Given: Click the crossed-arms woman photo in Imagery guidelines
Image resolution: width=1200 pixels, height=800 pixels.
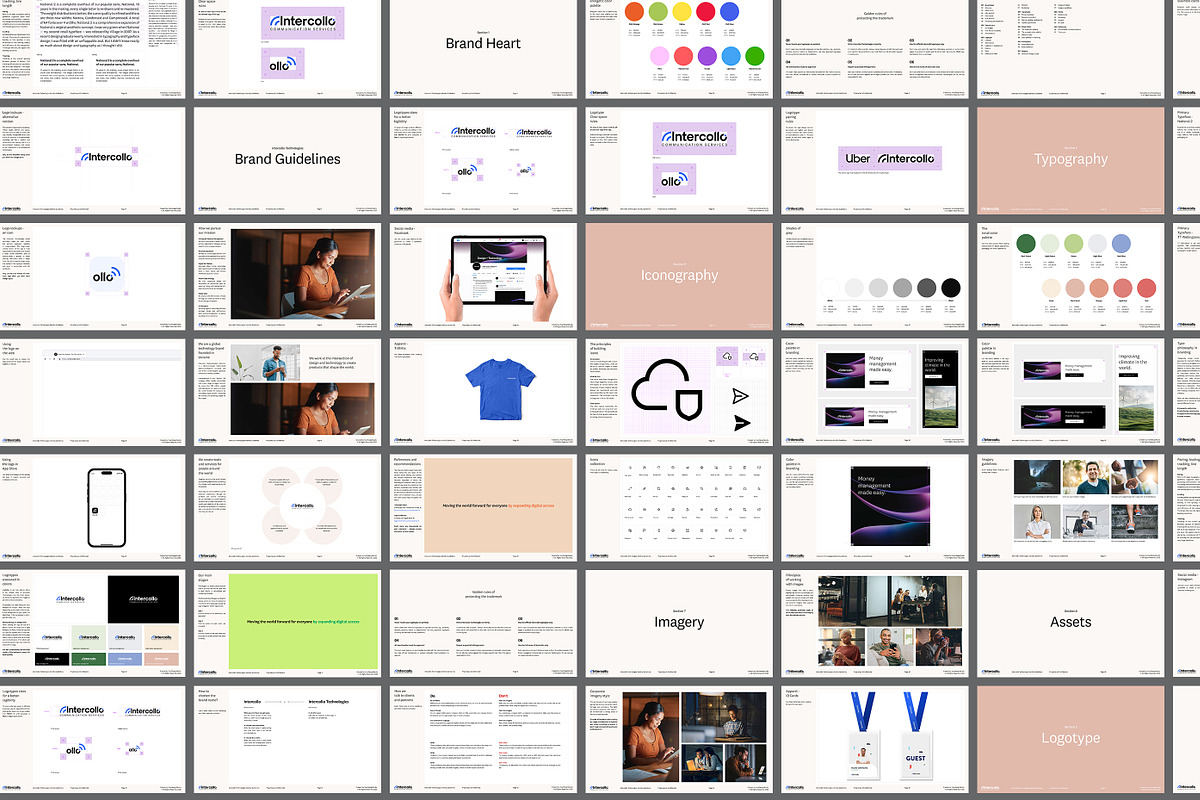Looking at the screenshot, I should pos(1038,520).
